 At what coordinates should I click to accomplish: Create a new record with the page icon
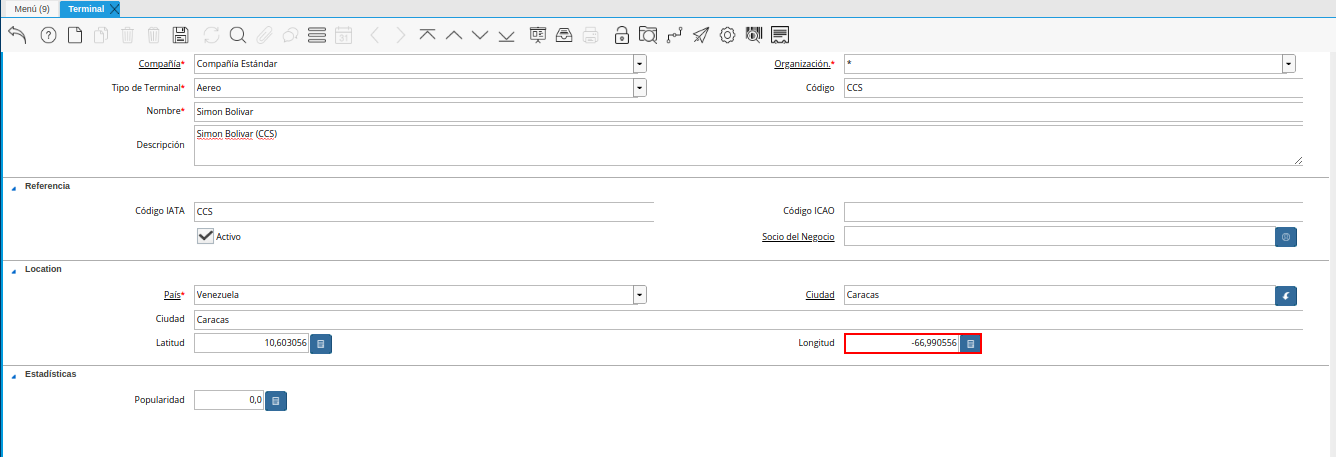[x=75, y=35]
